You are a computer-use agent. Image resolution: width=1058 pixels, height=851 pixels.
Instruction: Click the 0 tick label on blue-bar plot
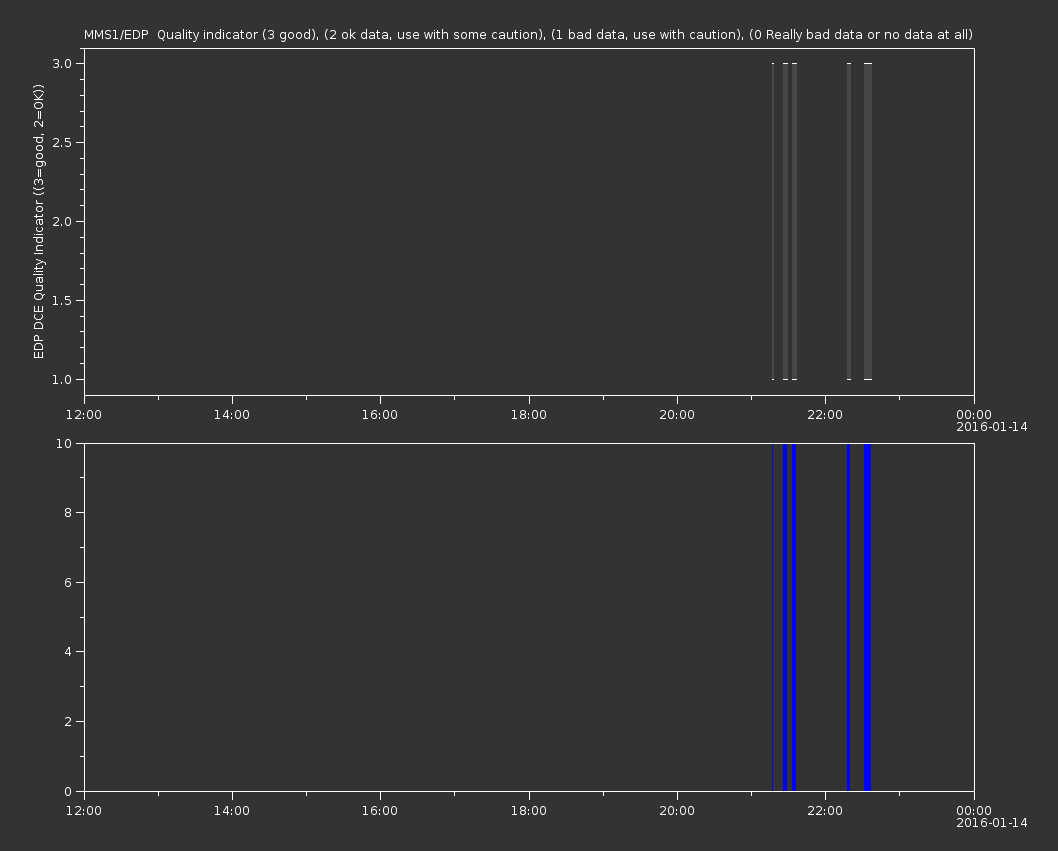68,791
